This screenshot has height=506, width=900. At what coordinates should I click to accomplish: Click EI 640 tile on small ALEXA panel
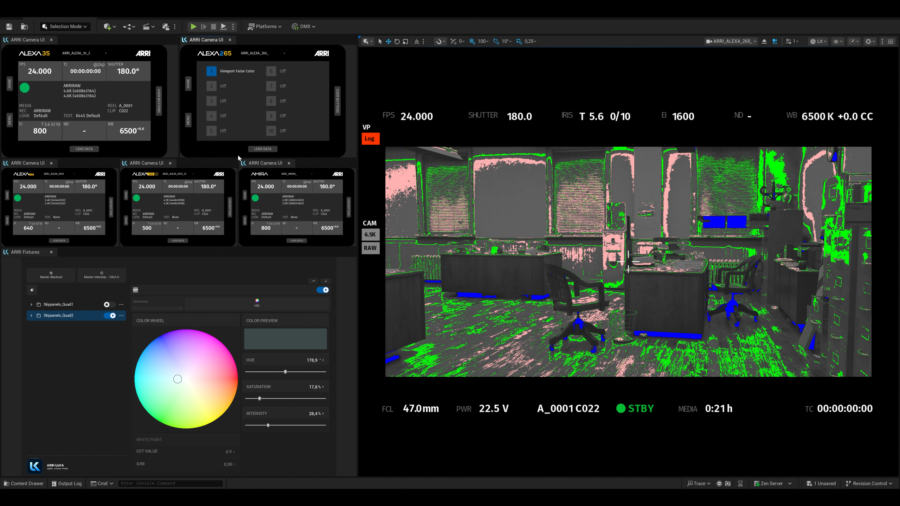coord(28,228)
